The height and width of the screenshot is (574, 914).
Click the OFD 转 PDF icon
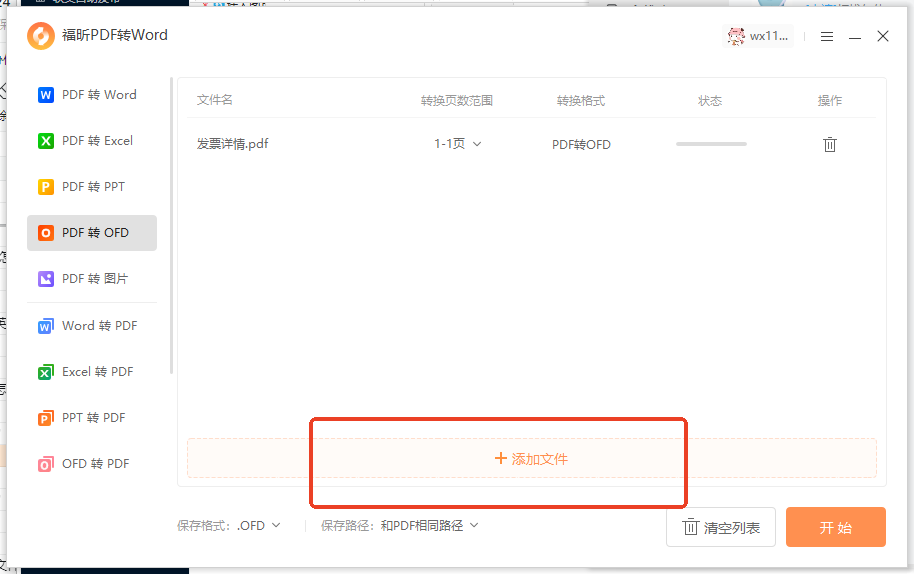click(x=45, y=464)
